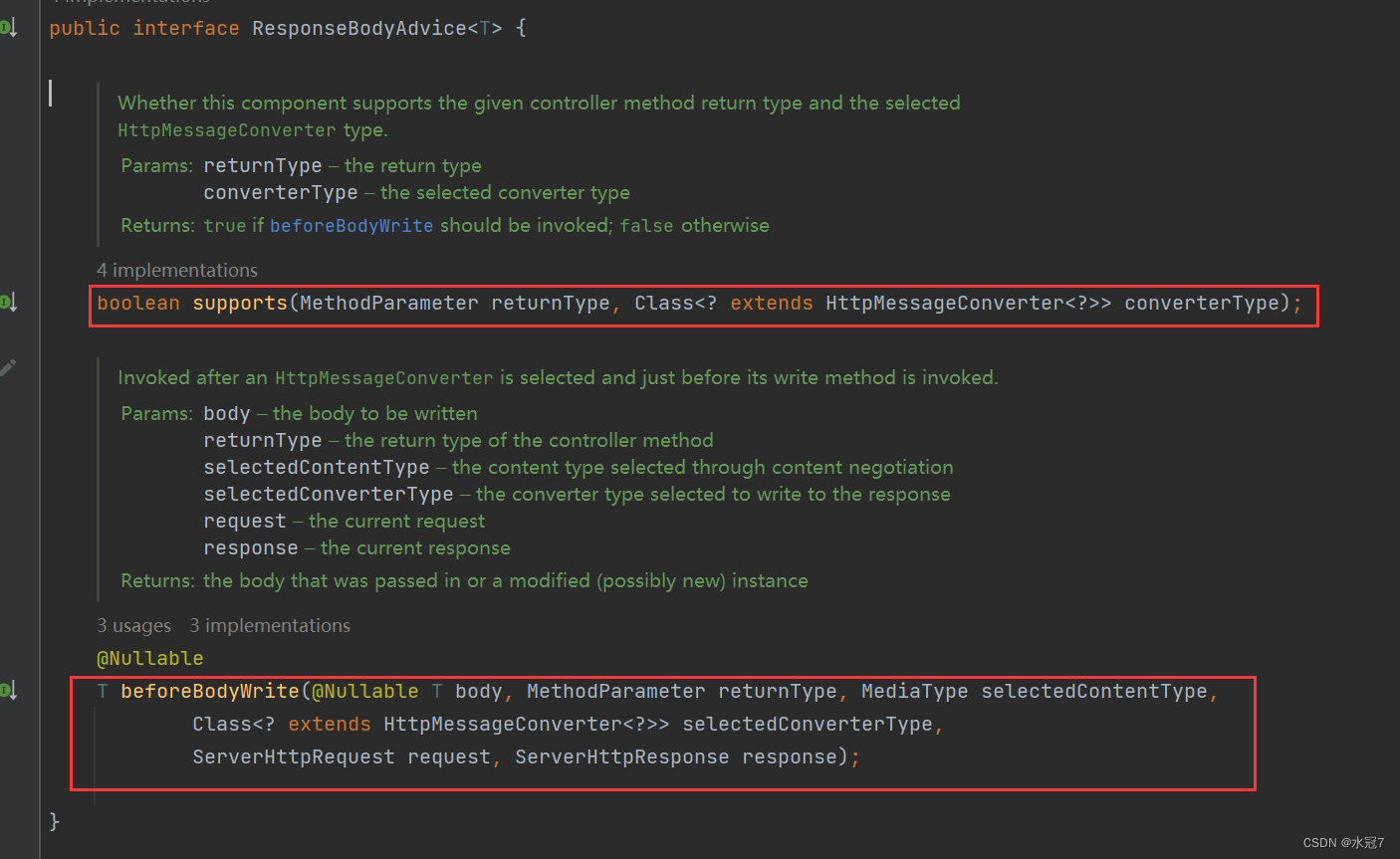Click the 'interface' keyword

point(186,28)
